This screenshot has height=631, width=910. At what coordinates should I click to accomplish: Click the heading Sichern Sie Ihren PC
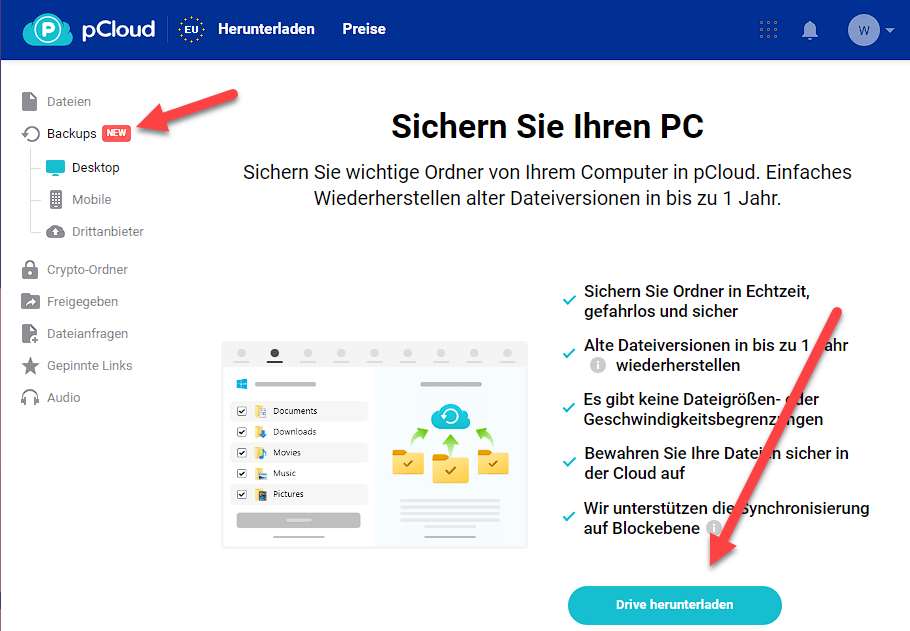547,126
